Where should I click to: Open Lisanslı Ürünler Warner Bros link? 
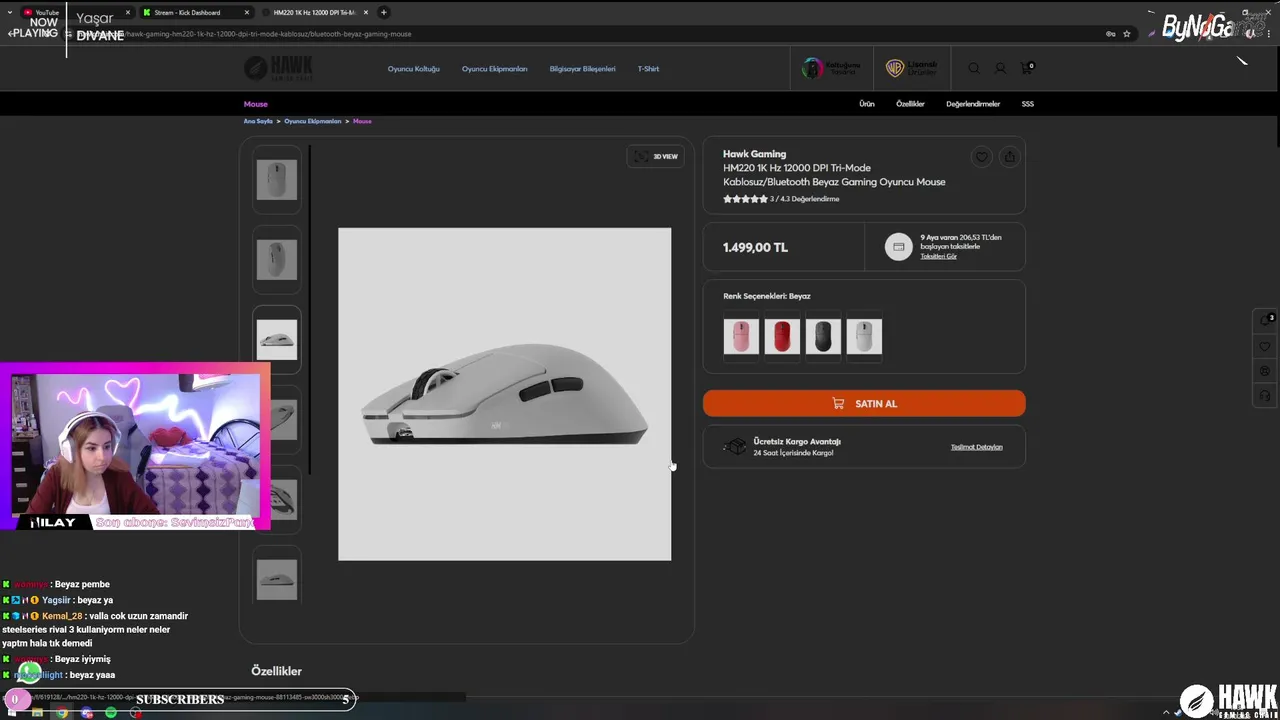pyautogui.click(x=911, y=68)
